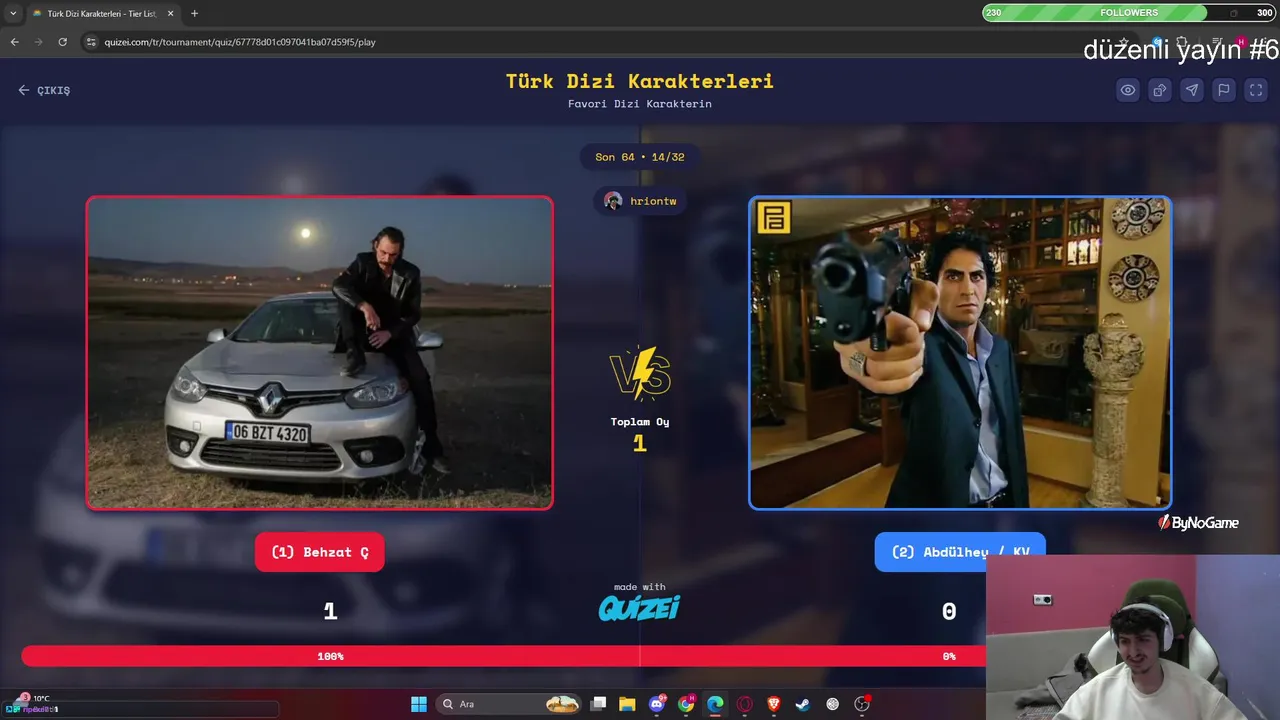Open ChatGPT app from taskbar
1280x720 pixels.
(x=832, y=704)
